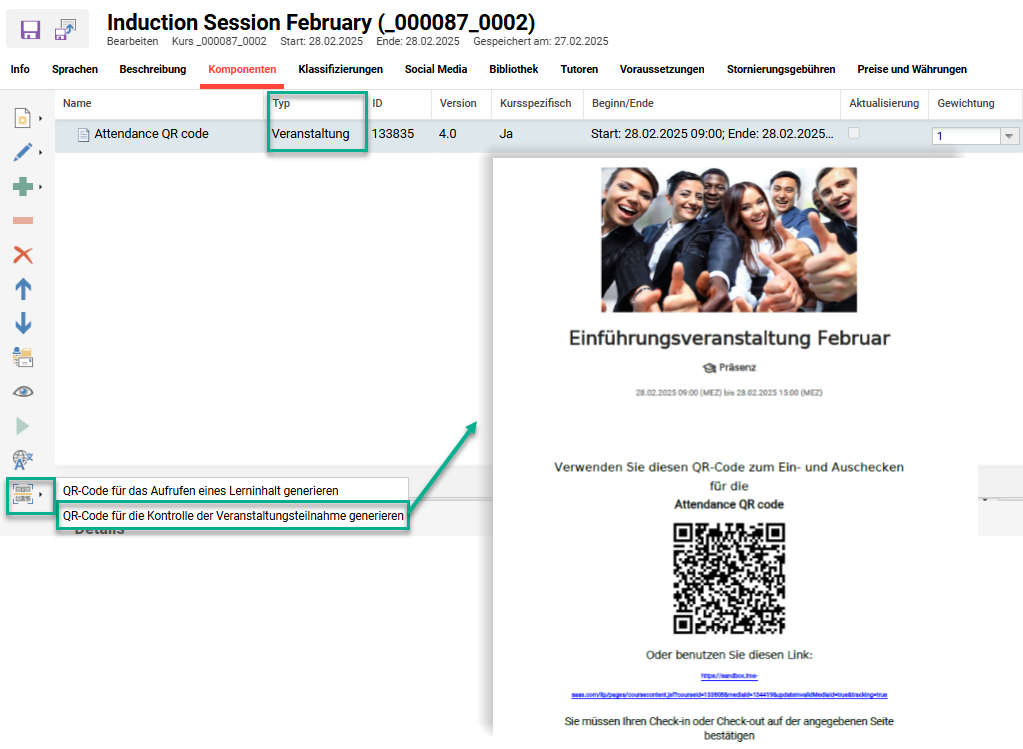The height and width of the screenshot is (749, 1023).
Task: Click the green Play arrow icon
Action: 22,426
